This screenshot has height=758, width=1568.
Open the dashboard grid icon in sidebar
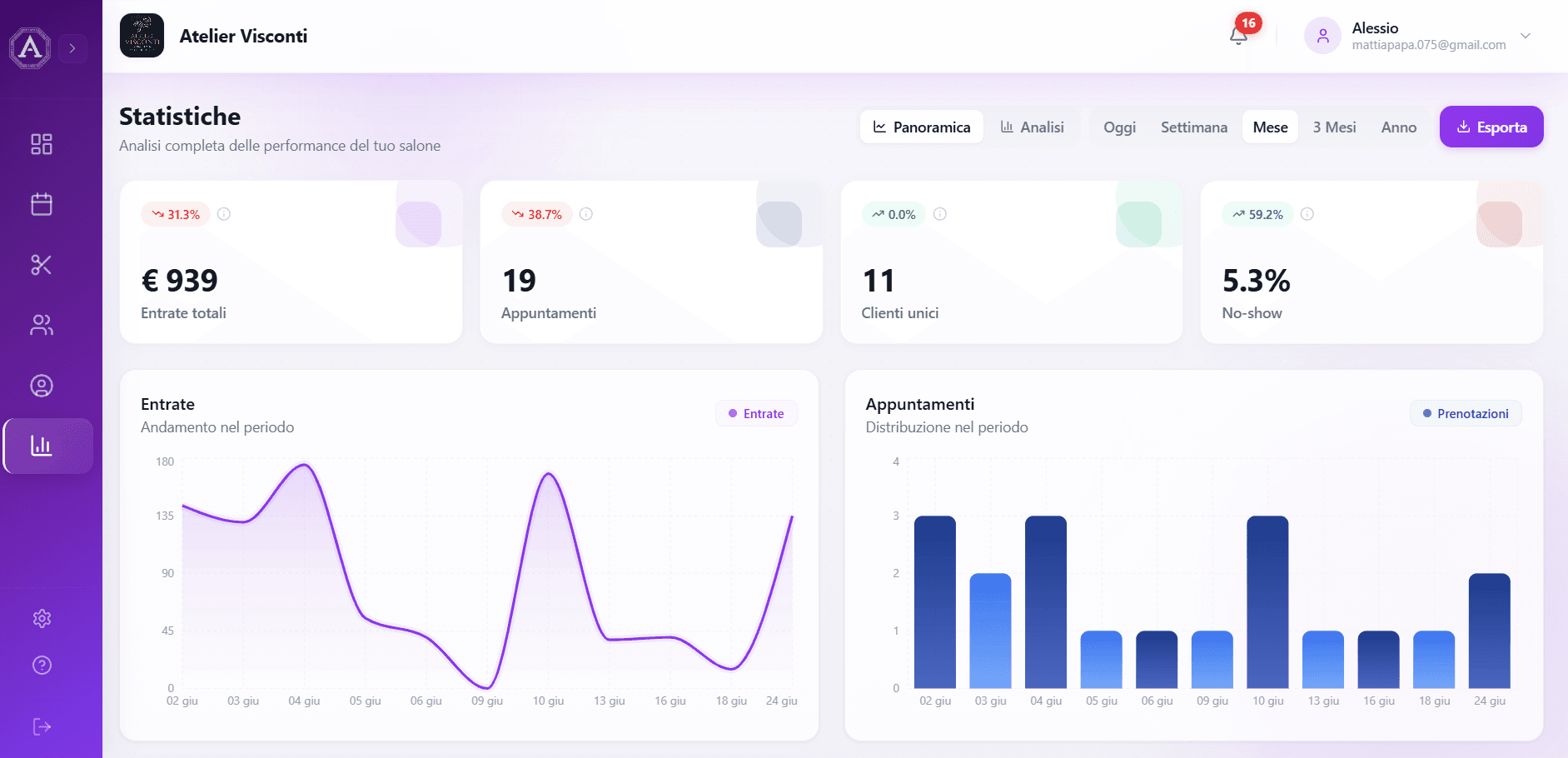[x=42, y=144]
